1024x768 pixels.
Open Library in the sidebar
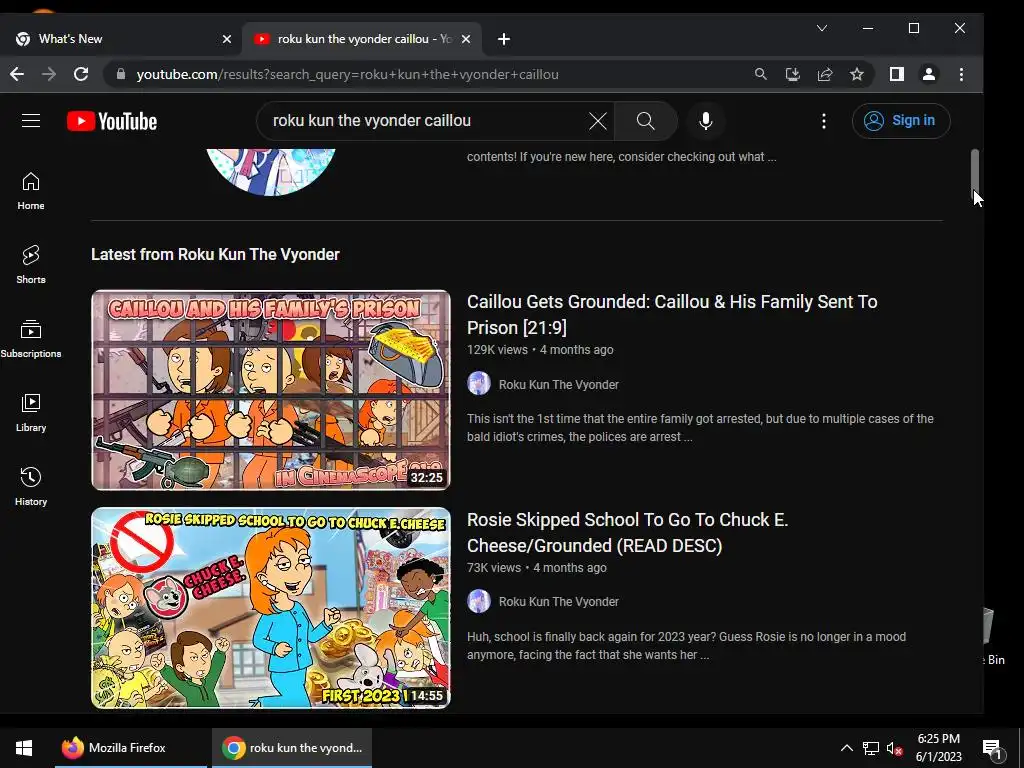tap(31, 413)
